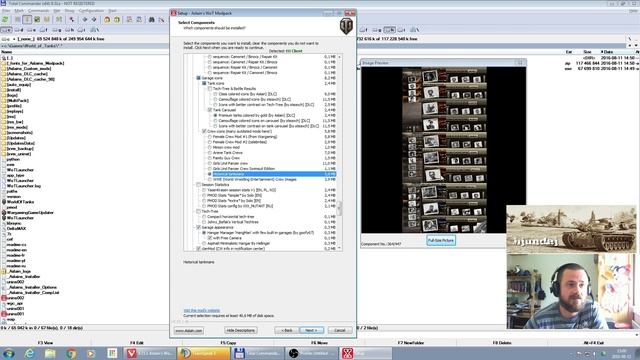Select drive d button in left panel drive bar
The height and width of the screenshot is (360, 640).
(x=19, y=30)
